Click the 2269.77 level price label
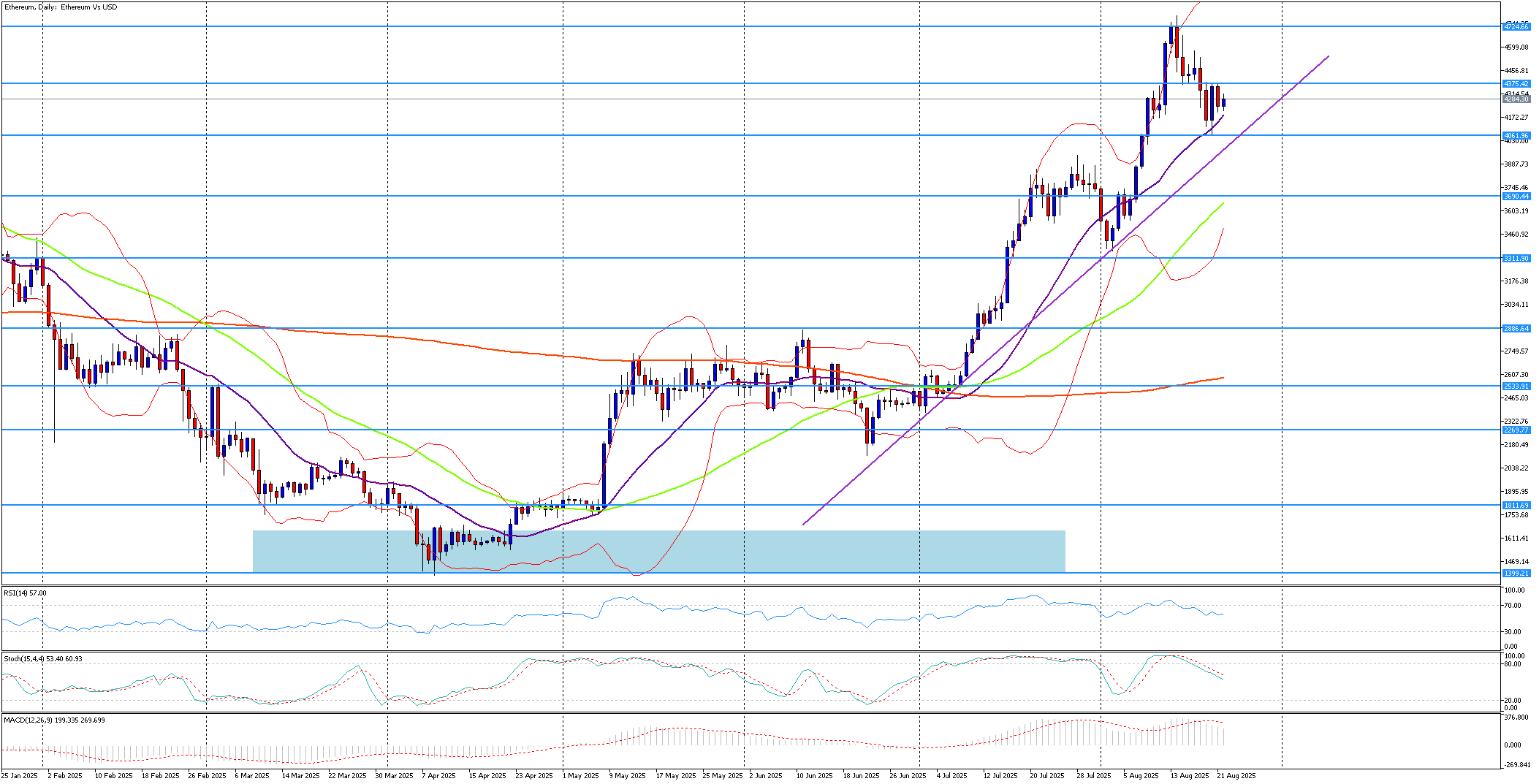Image resolution: width=1539 pixels, height=784 pixels. pyautogui.click(x=1516, y=430)
